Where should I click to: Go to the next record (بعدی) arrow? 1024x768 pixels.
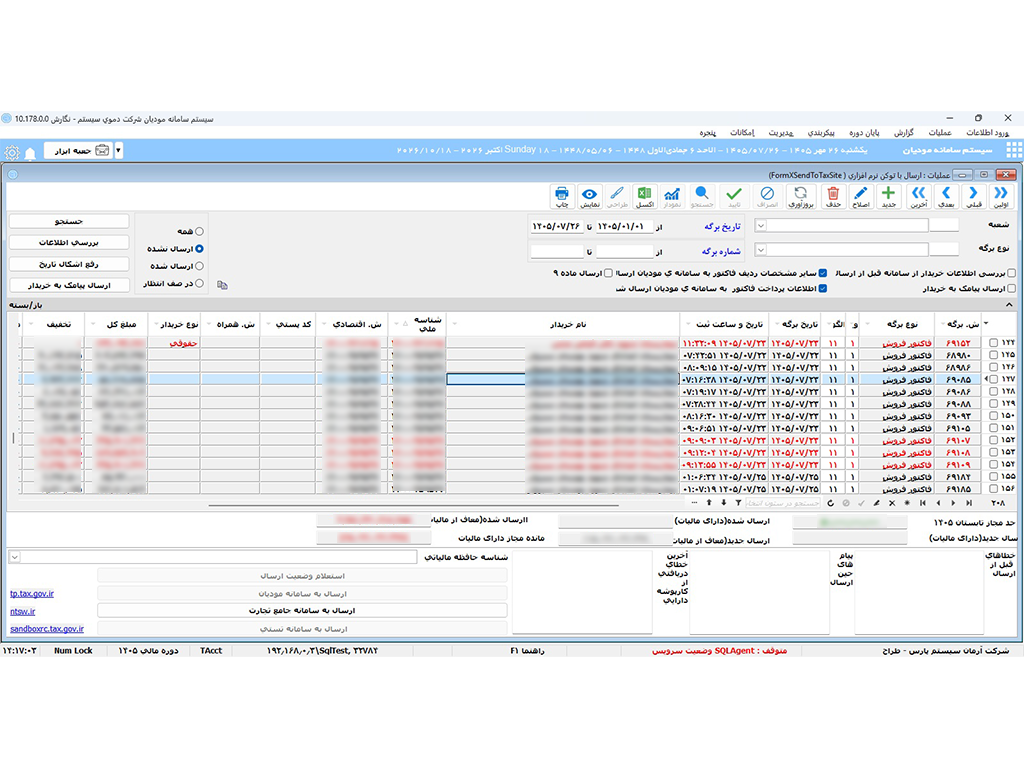pos(946,196)
